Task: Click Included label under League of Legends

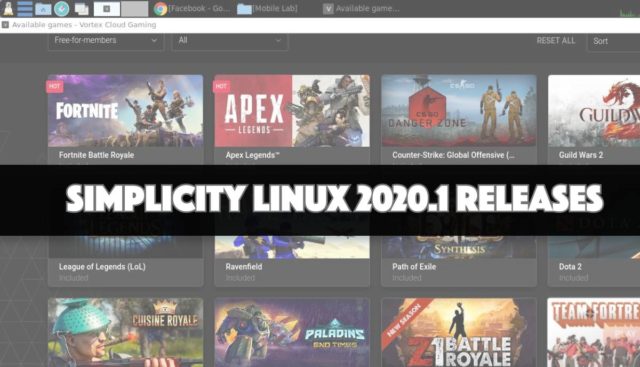Action: [73, 278]
